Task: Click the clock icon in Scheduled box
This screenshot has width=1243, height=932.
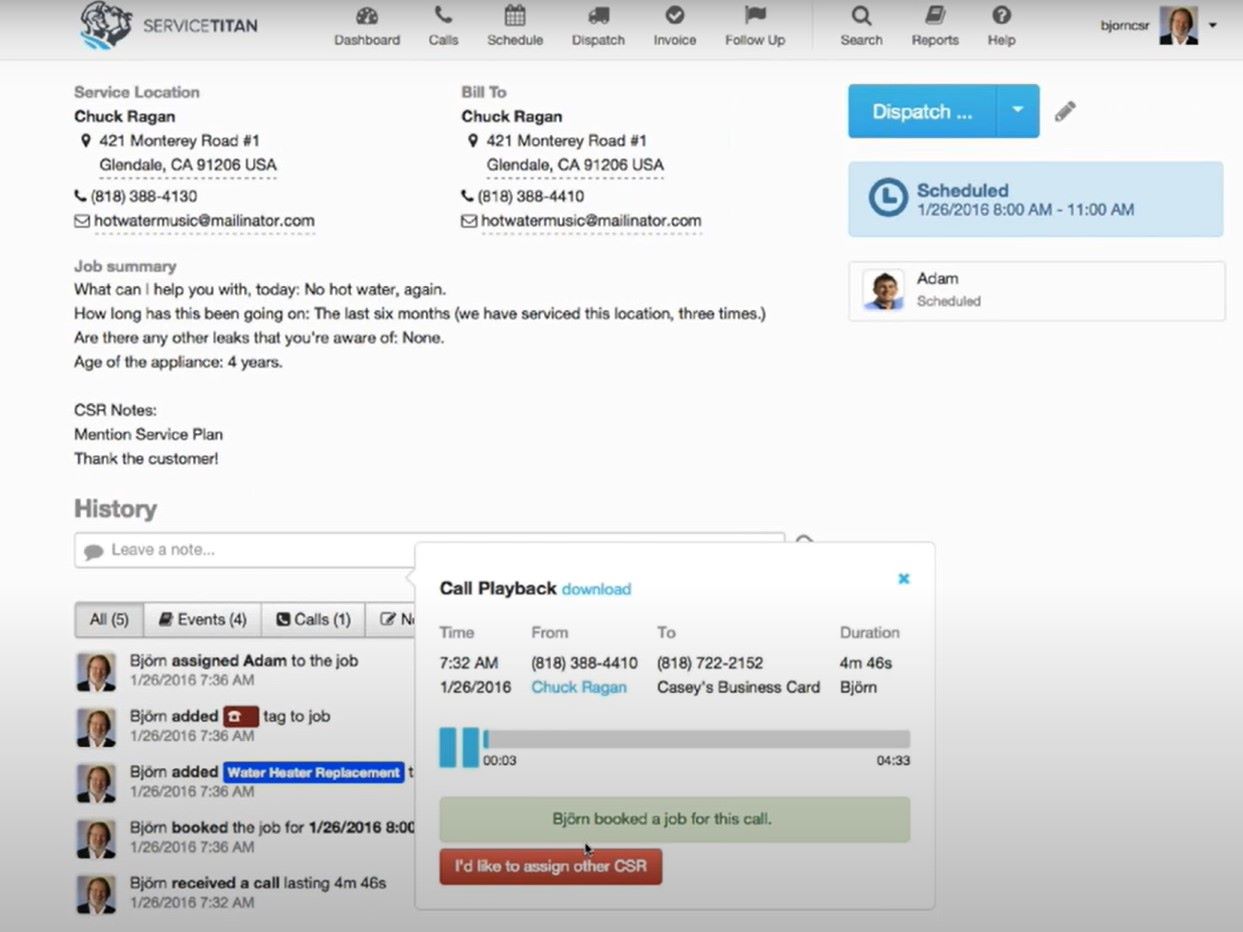Action: click(888, 198)
